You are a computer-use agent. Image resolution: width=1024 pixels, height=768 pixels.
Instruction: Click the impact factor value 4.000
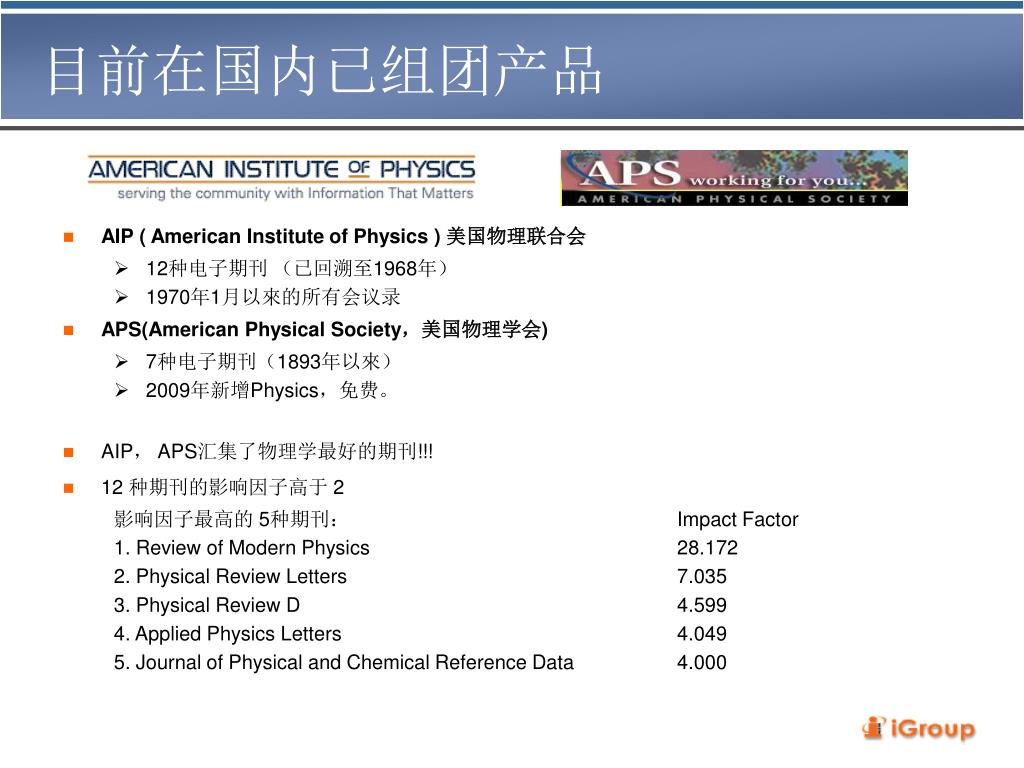701,662
